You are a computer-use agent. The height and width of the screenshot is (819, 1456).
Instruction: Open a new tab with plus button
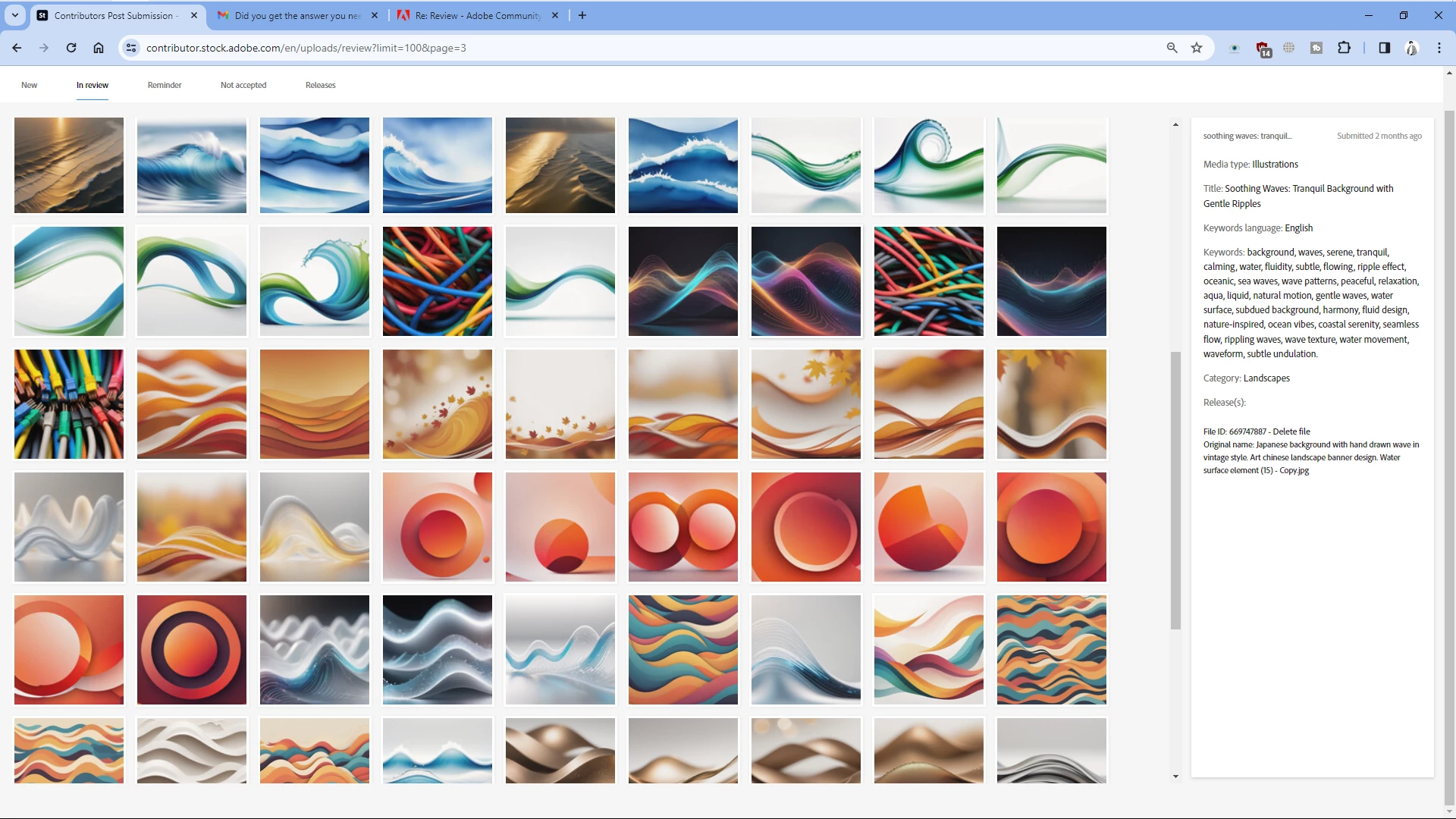click(x=582, y=15)
